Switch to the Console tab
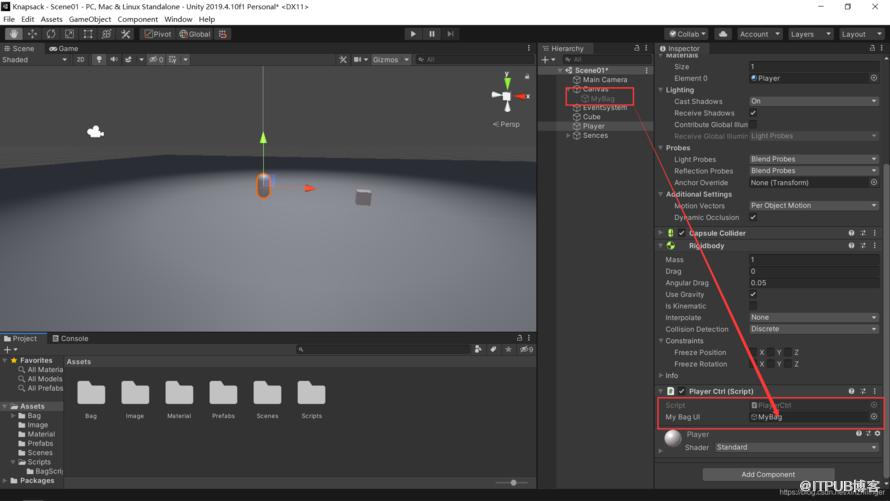Viewport: 890px width, 501px height. pyautogui.click(x=70, y=339)
